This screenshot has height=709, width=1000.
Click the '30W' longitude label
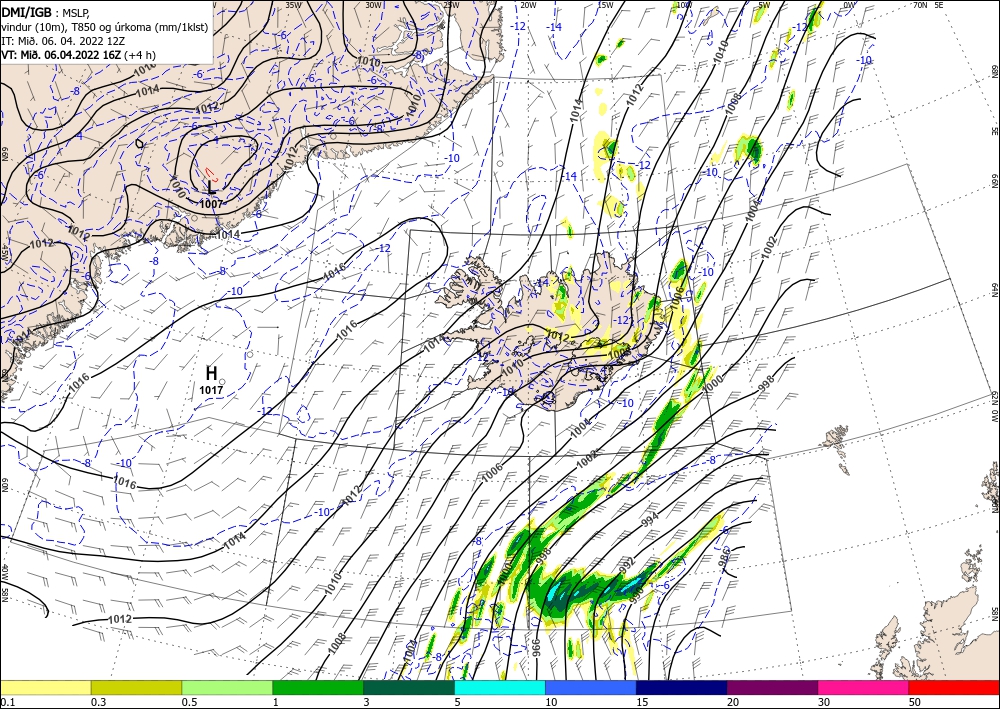(373, 5)
